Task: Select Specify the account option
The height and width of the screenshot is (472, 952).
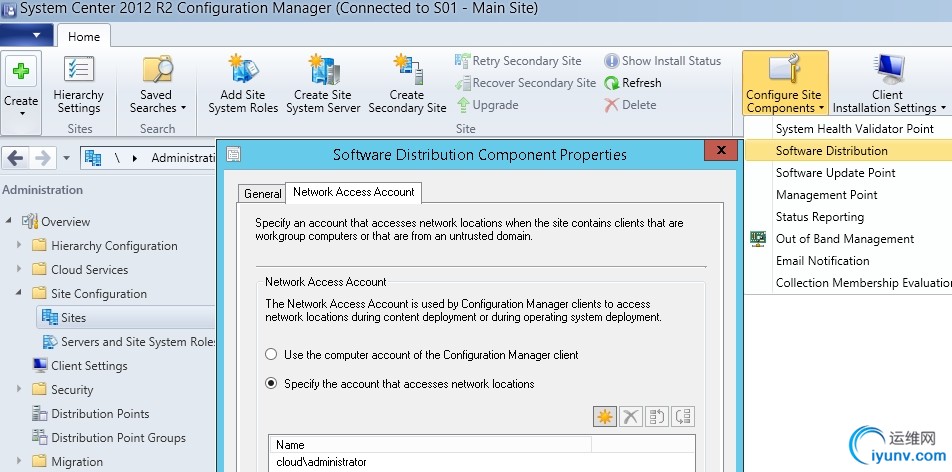Action: [x=401, y=384]
